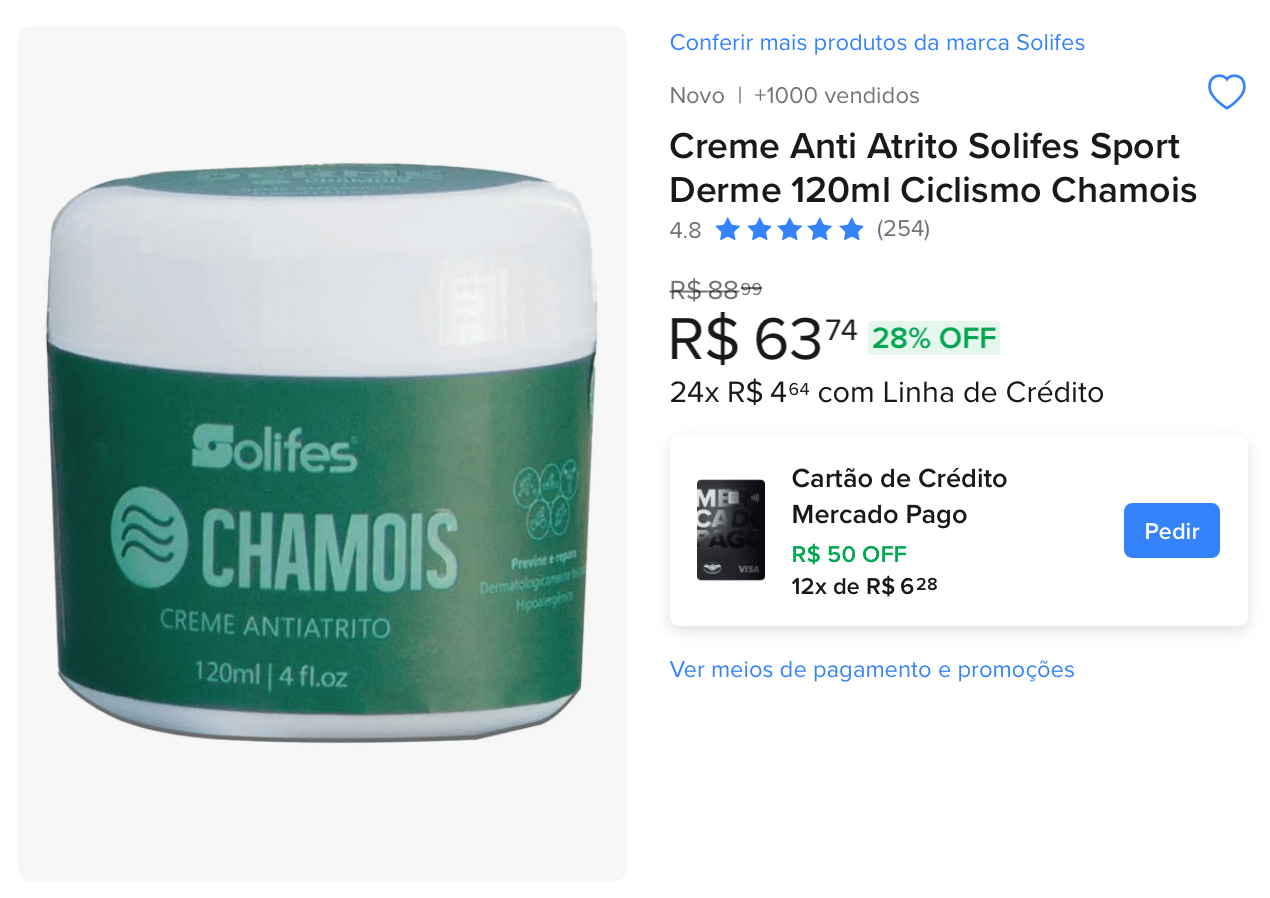1270x898 pixels.
Task: Click the crossed-out R$ 88,99 original price
Action: (716, 290)
